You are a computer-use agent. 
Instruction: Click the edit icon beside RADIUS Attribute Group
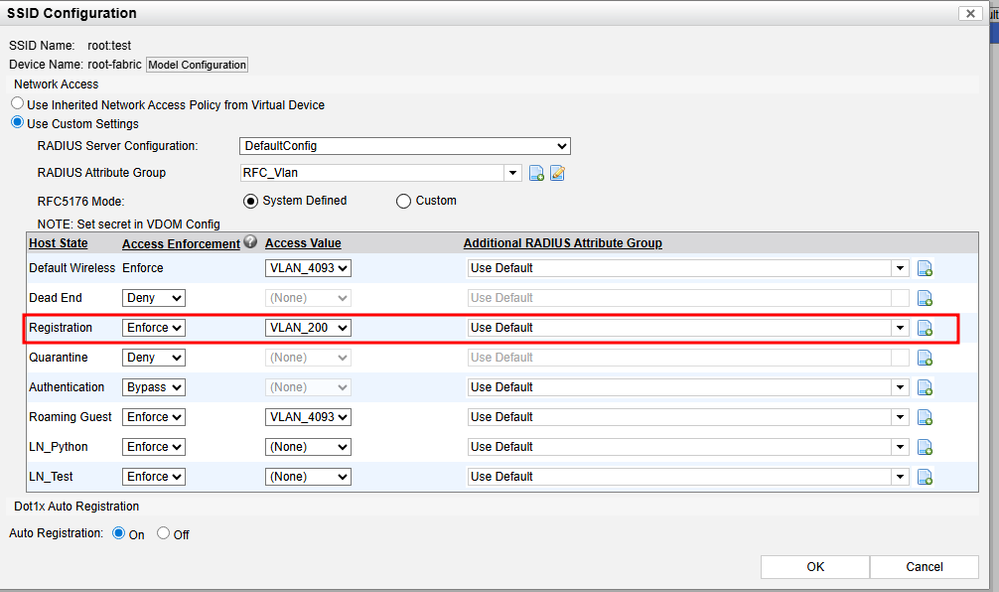(x=558, y=174)
